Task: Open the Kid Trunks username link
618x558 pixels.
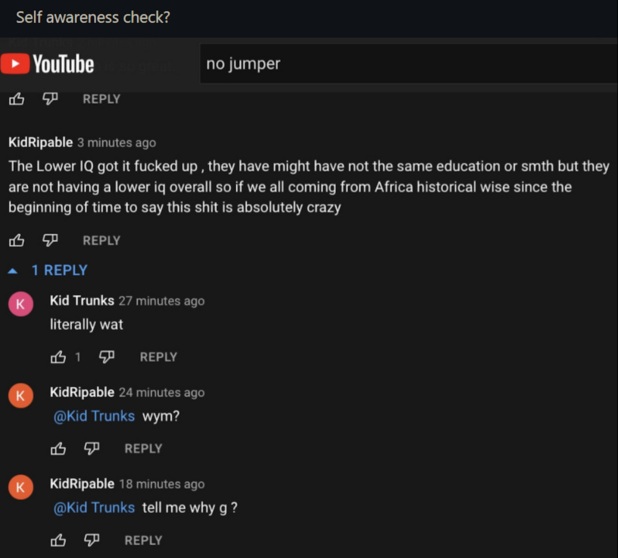Action: click(82, 301)
